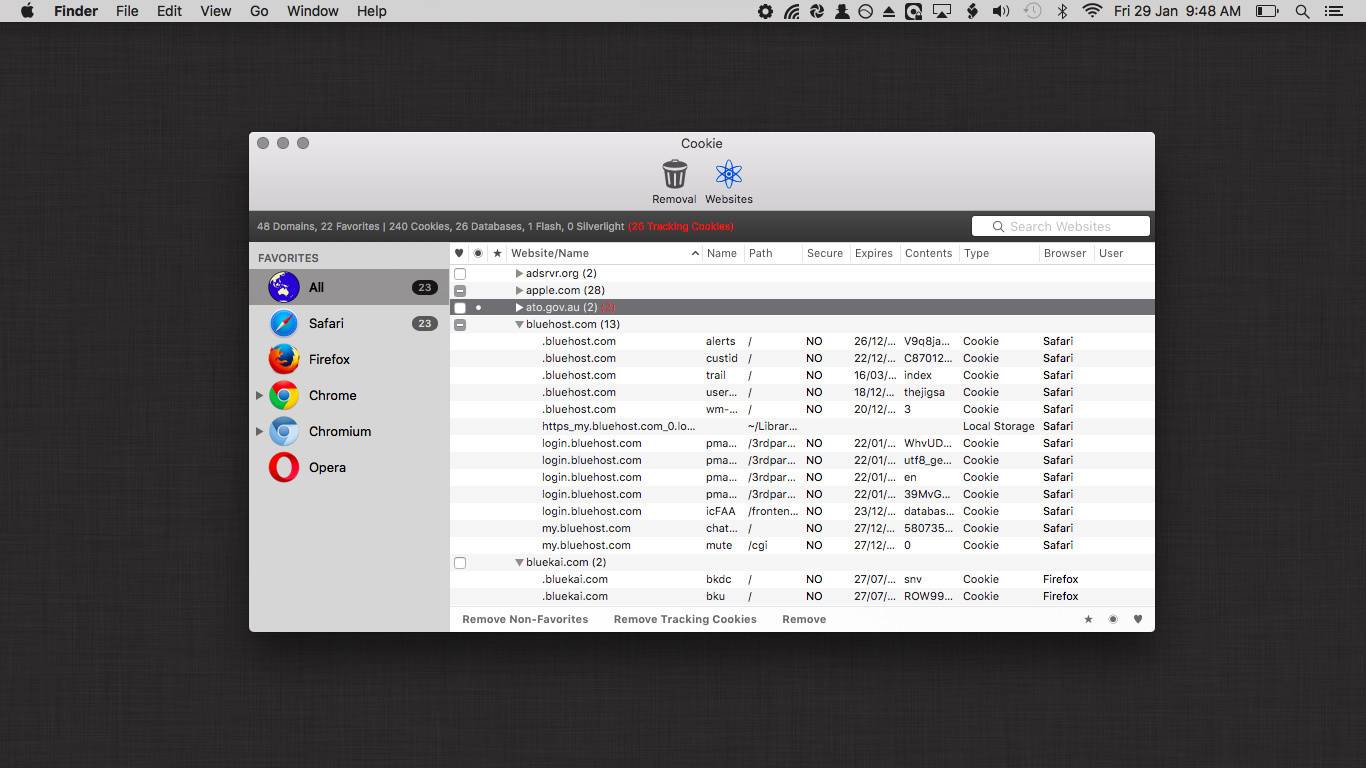Click the gear icon in menu bar
Viewport: 1366px width, 768px height.
(x=765, y=11)
